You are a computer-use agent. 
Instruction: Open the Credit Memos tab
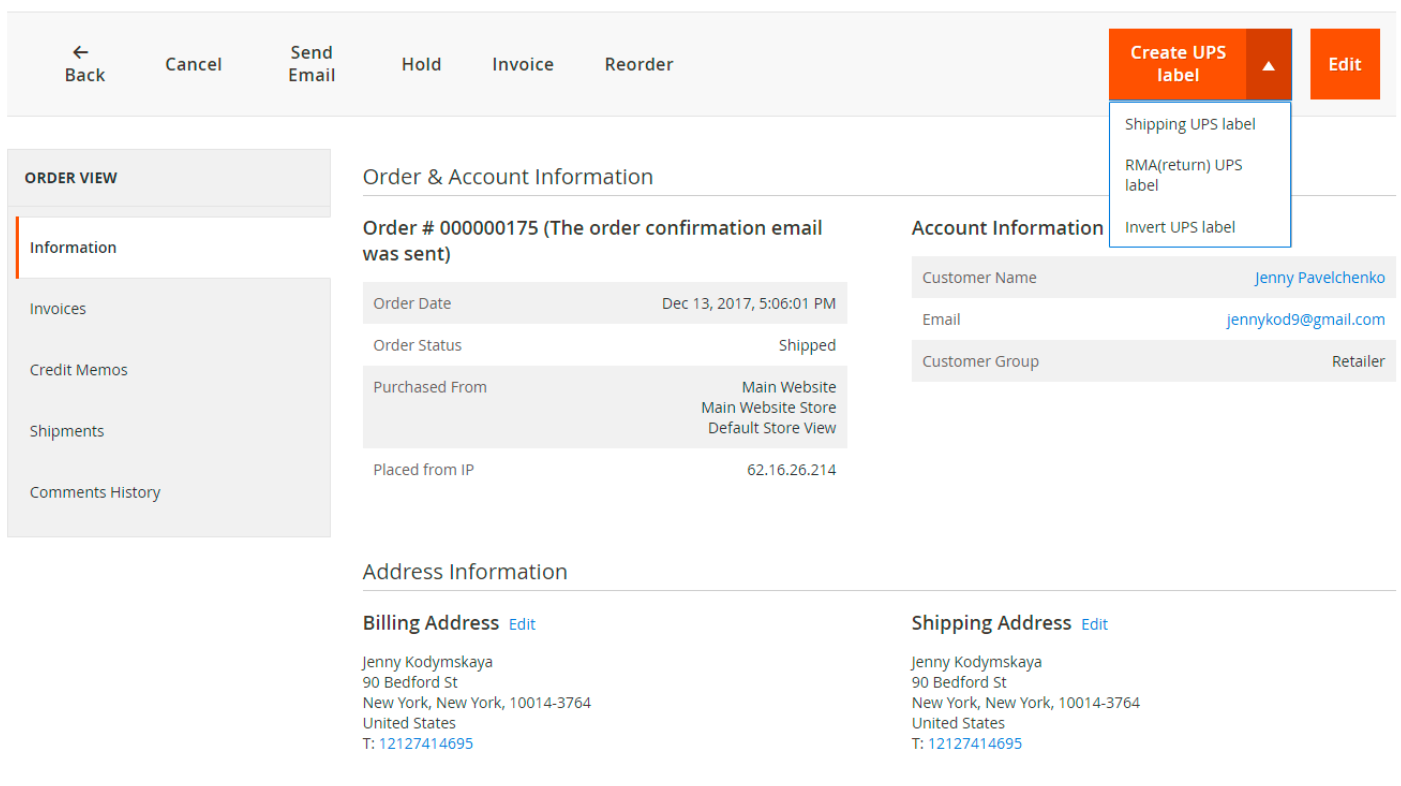(79, 370)
